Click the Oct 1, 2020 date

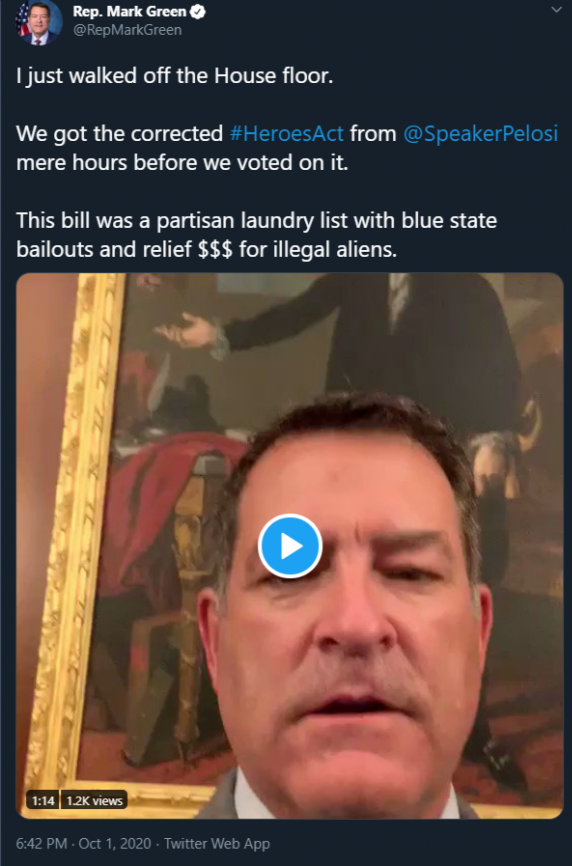click(115, 843)
